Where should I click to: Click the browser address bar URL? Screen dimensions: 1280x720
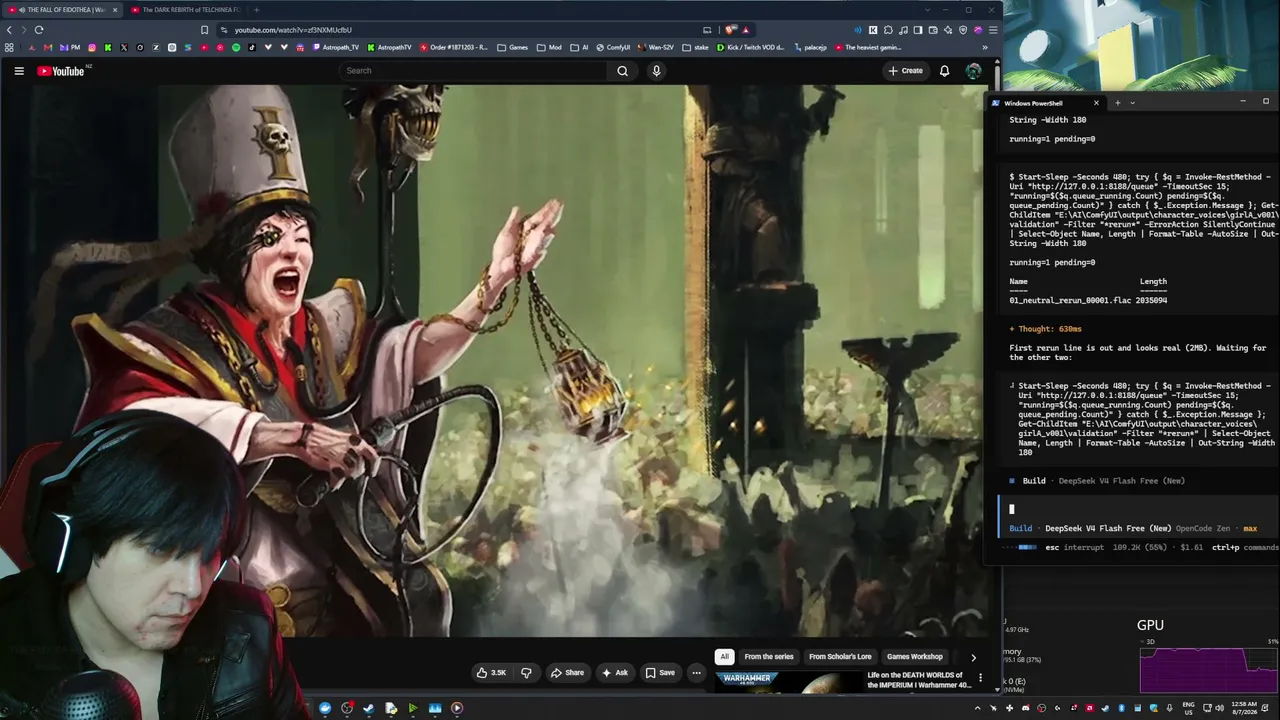pos(293,30)
